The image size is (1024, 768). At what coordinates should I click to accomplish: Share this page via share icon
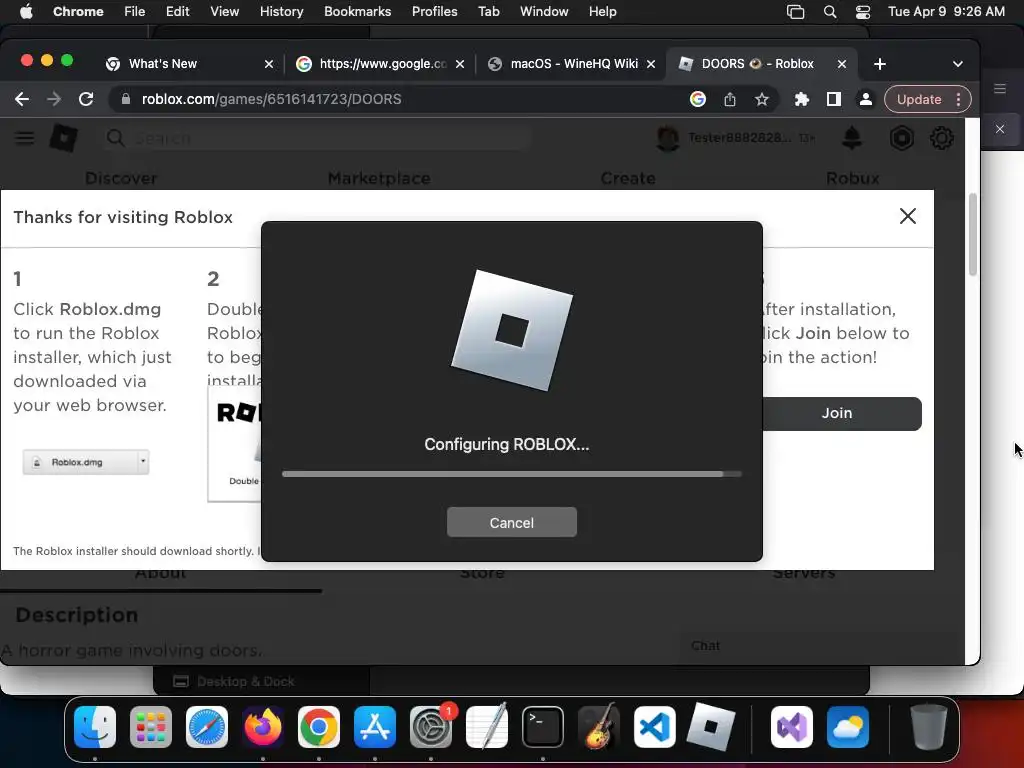(x=729, y=99)
